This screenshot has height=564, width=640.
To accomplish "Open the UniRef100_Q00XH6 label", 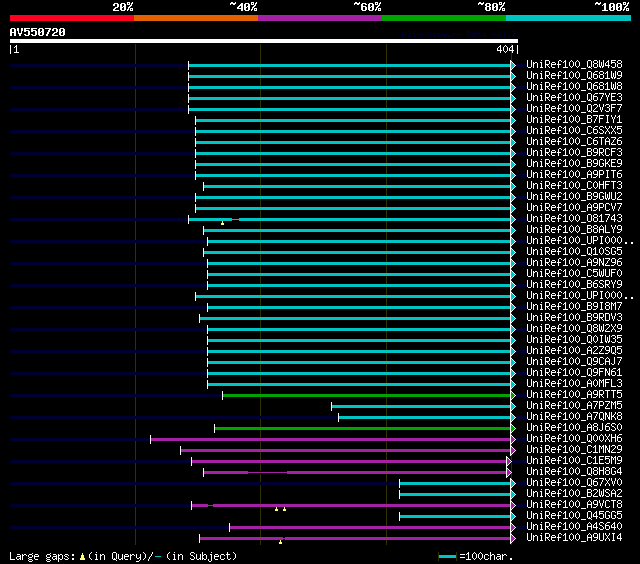I will coord(574,439).
